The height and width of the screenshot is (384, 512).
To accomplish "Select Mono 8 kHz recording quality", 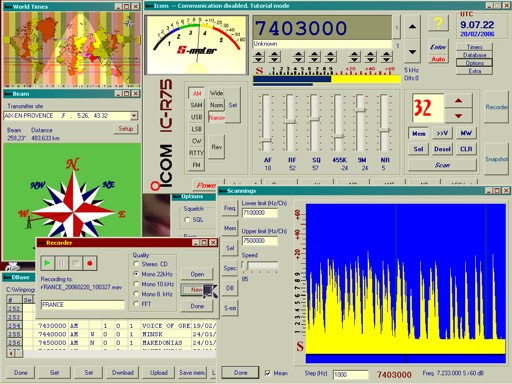I will point(136,294).
